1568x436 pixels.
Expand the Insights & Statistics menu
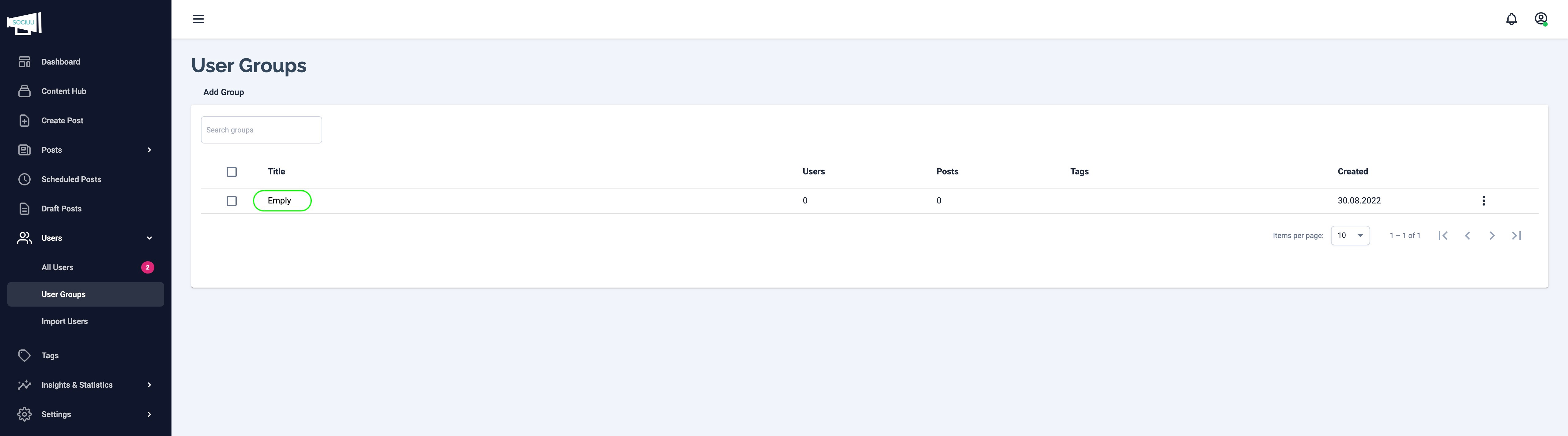tap(85, 385)
